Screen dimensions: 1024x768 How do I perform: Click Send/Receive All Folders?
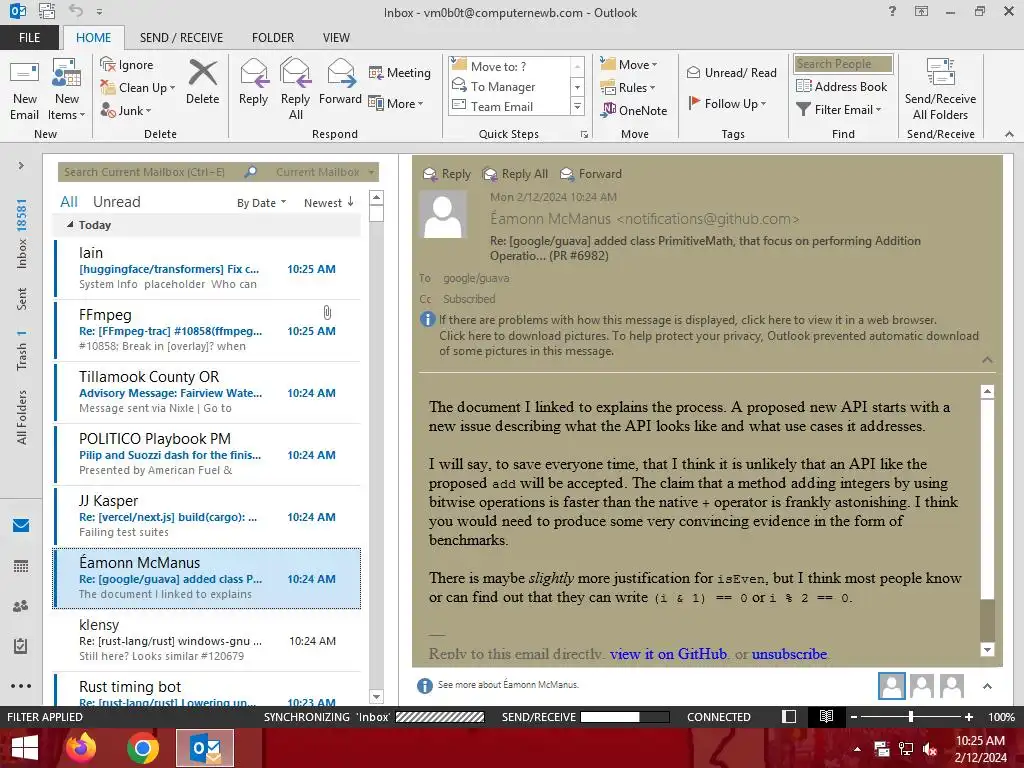pyautogui.click(x=940, y=91)
